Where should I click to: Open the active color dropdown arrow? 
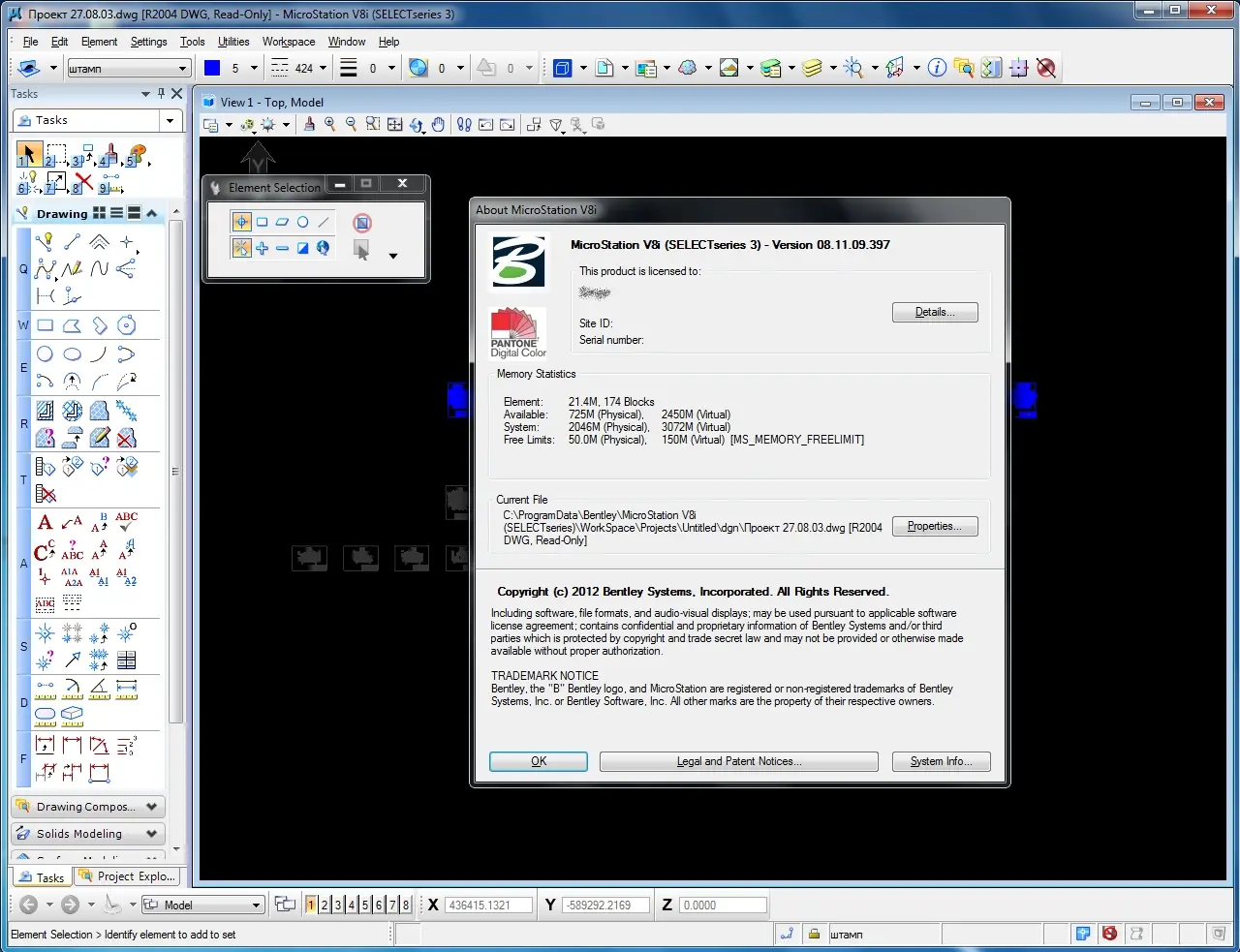[254, 69]
